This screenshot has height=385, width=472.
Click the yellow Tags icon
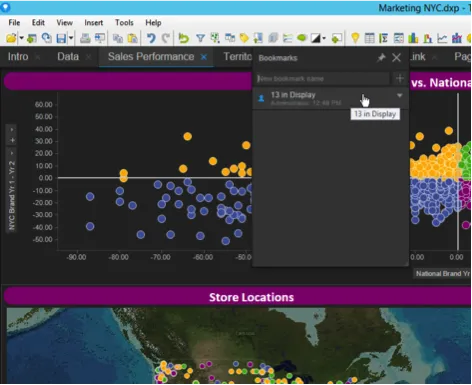tap(244, 38)
